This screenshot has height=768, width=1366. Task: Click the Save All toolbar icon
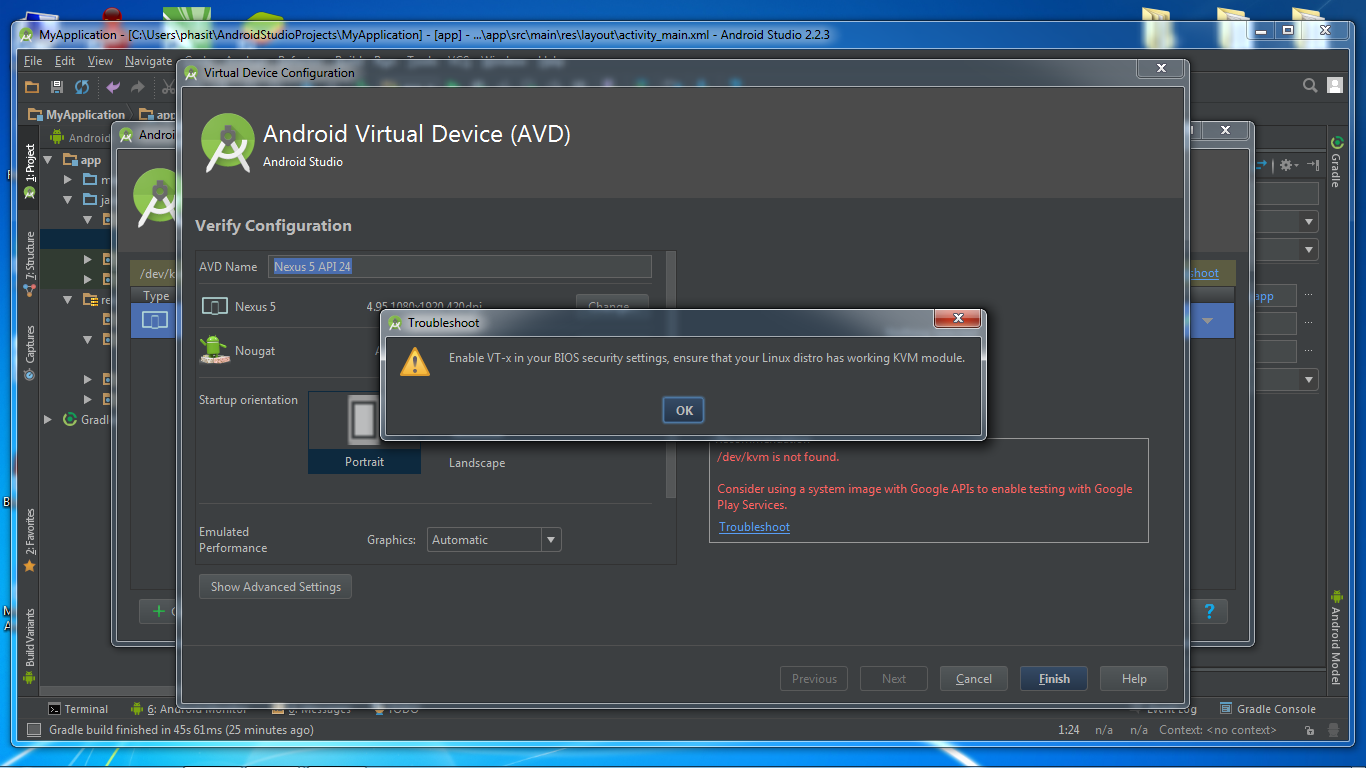57,87
